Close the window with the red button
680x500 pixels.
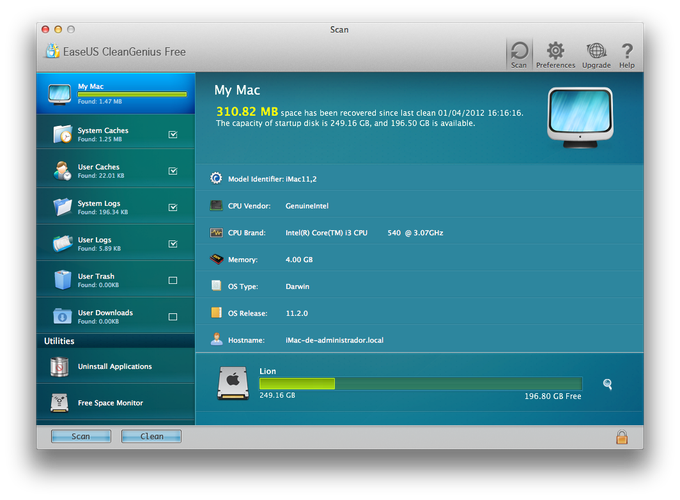click(x=45, y=29)
